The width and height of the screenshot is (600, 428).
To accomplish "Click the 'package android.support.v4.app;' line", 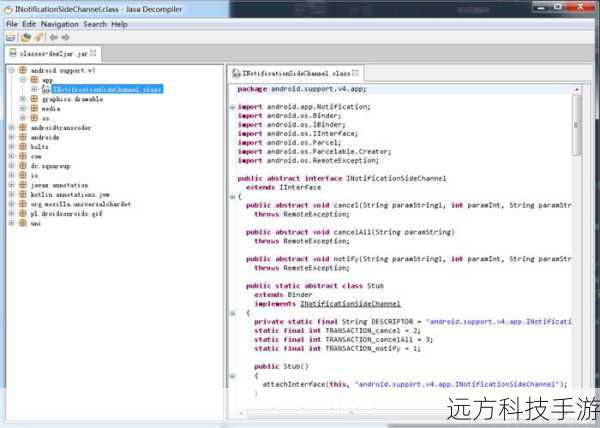I will pos(302,89).
